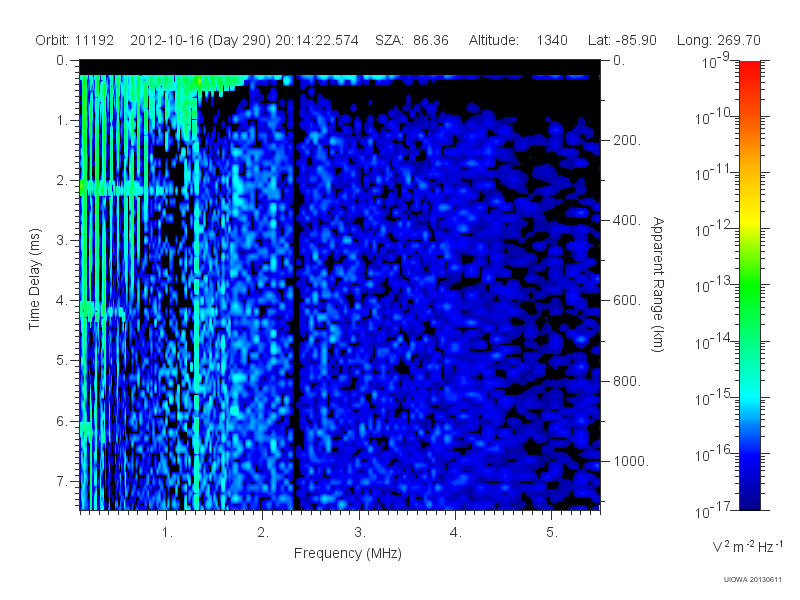This screenshot has height=600, width=800.
Task: Click the '3.' tick on Time Delay axis
Action: (62, 240)
